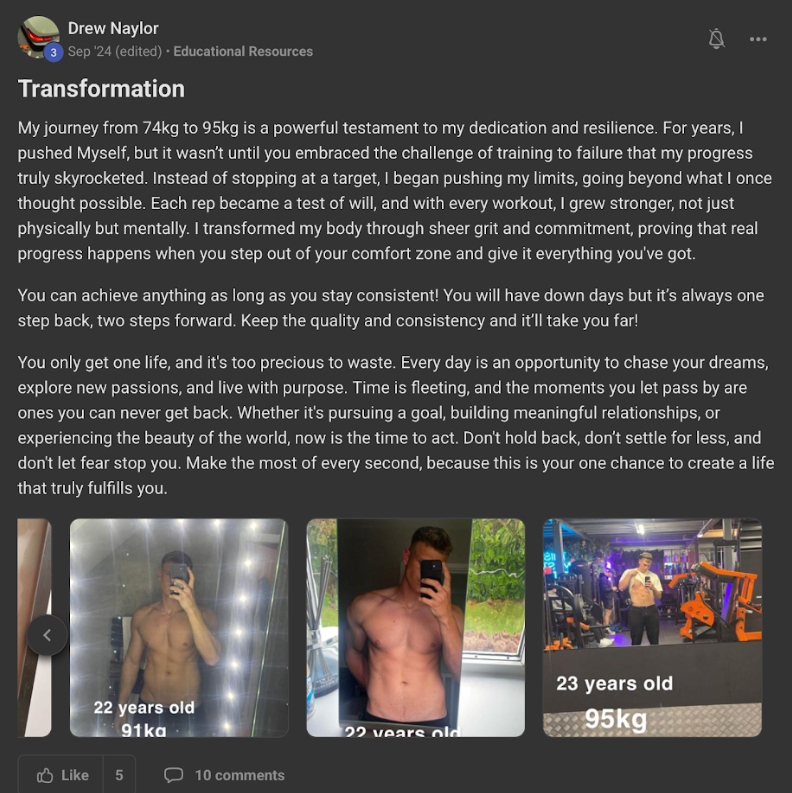
Task: Click Drew Naylor's profile avatar
Action: pyautogui.click(x=38, y=37)
